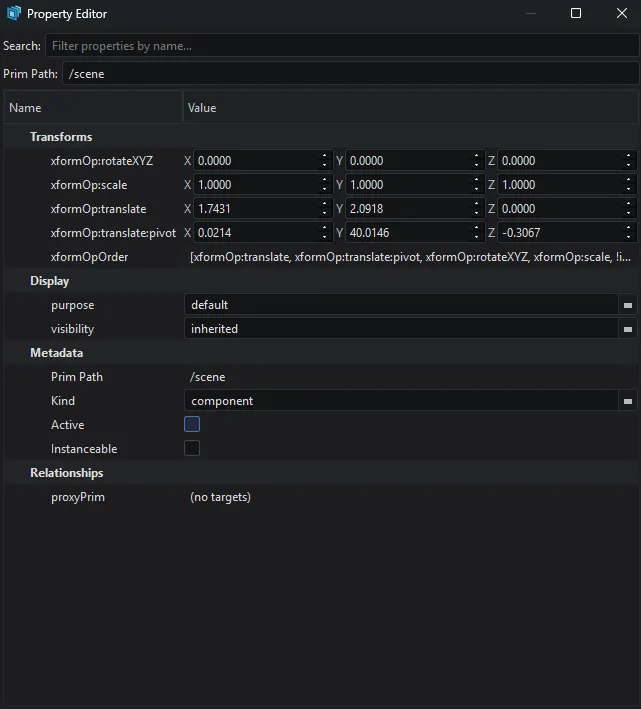Image resolution: width=641 pixels, height=709 pixels.
Task: Decrease rotateXYZ Z value with down arrow
Action: pos(628,165)
